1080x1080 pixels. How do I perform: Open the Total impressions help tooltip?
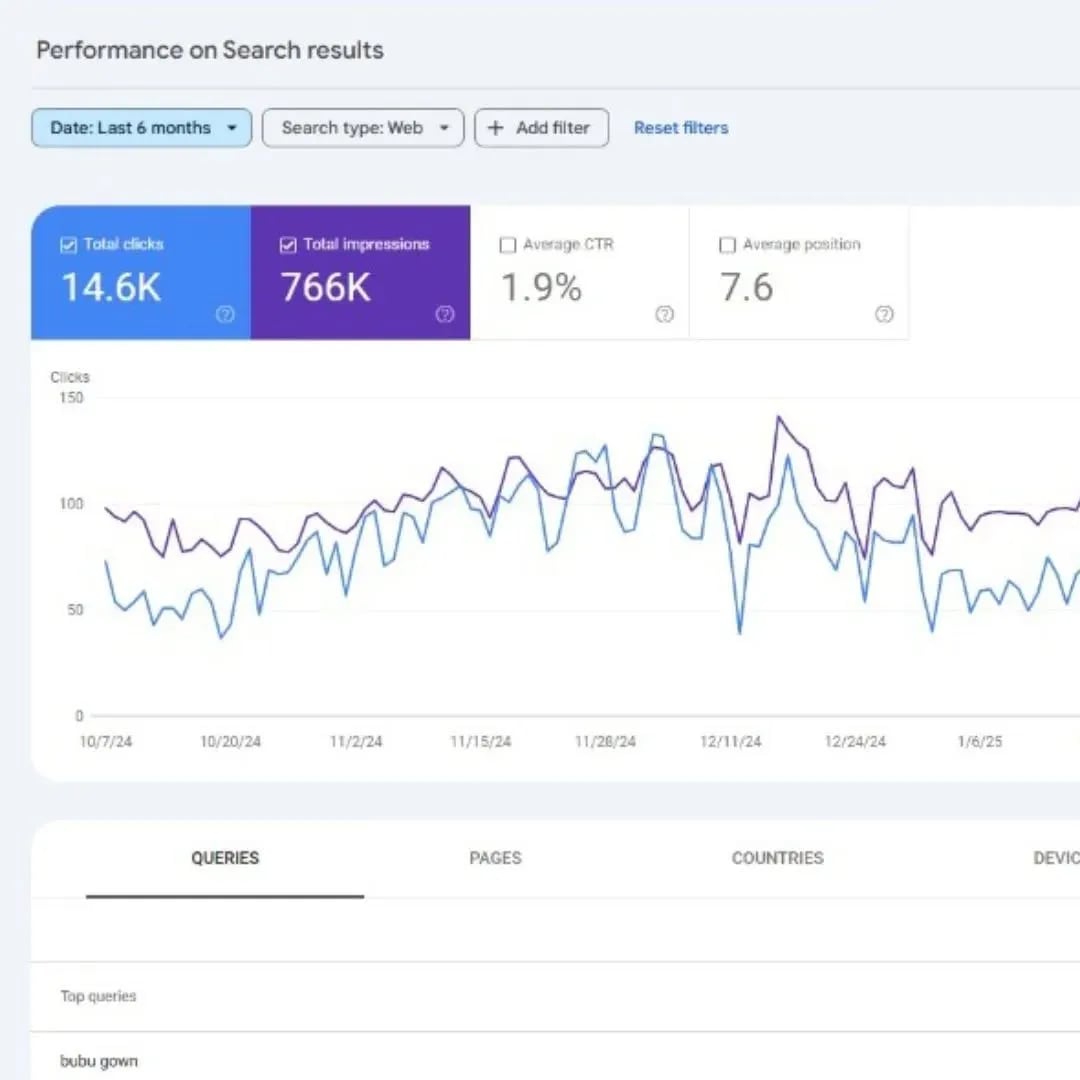point(445,315)
